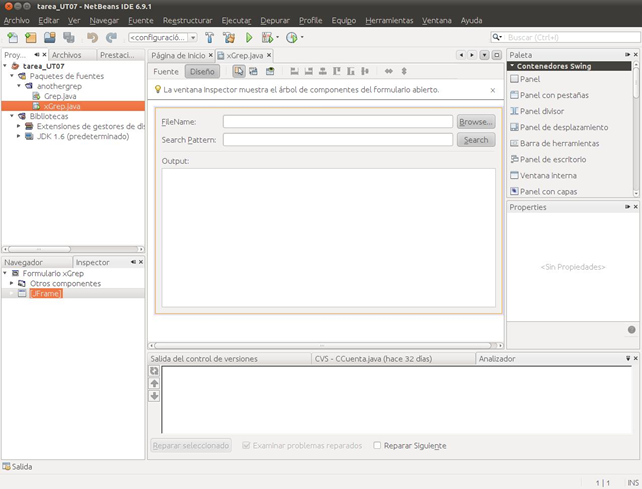Click the Save All toolbar icon
The width and height of the screenshot is (642, 489).
point(69,38)
